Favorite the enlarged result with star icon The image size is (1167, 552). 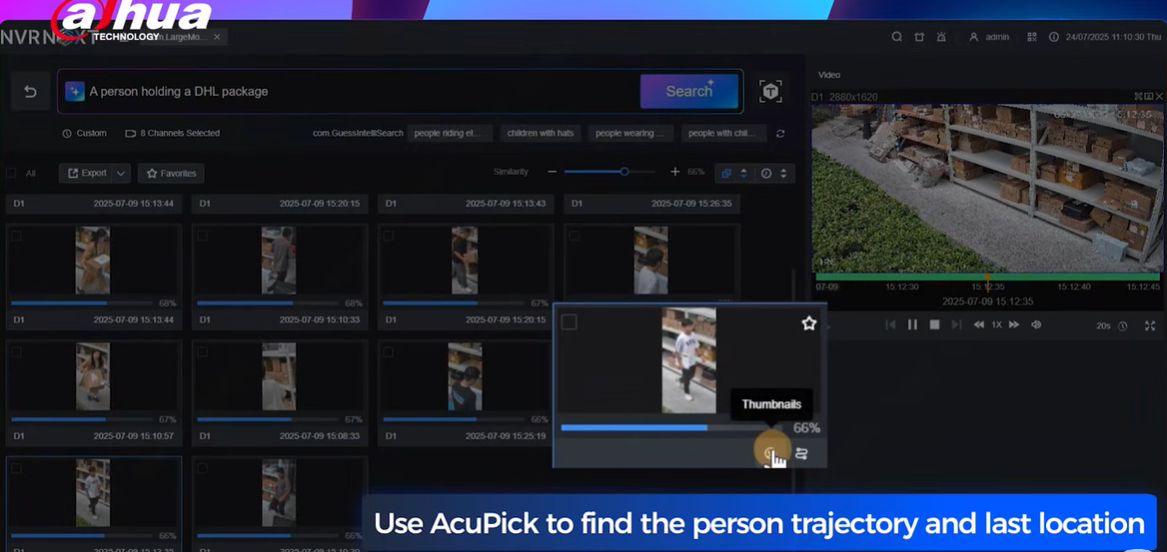808,324
